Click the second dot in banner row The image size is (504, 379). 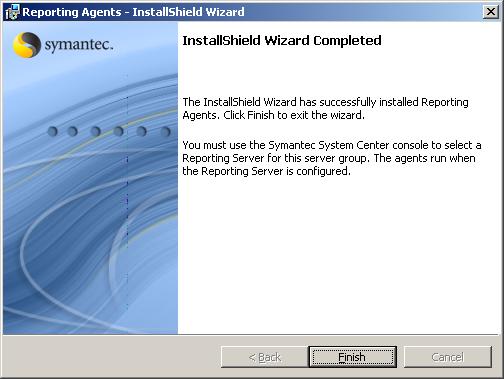72,131
